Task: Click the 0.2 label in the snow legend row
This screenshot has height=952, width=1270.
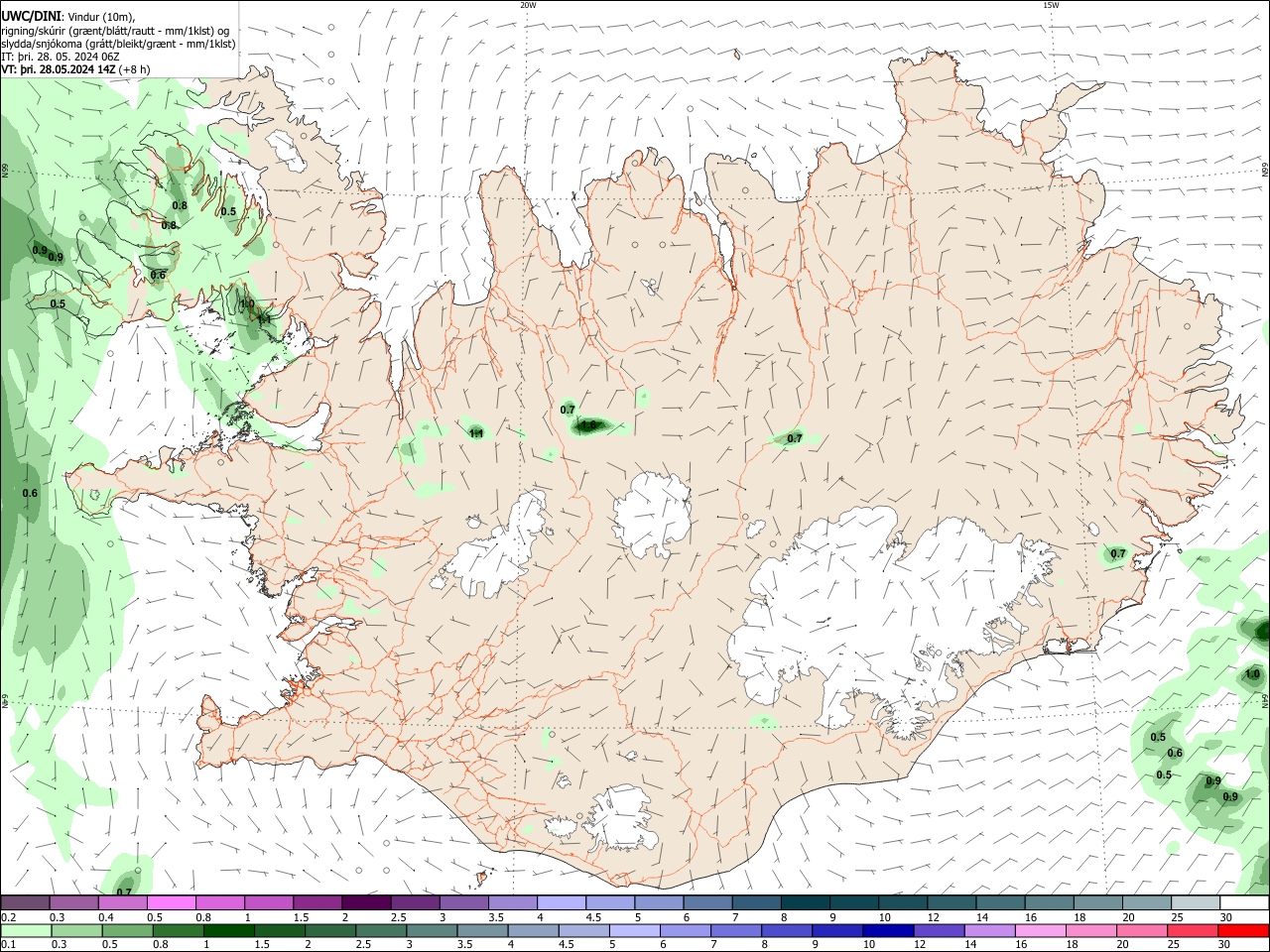Action: [x=9, y=917]
